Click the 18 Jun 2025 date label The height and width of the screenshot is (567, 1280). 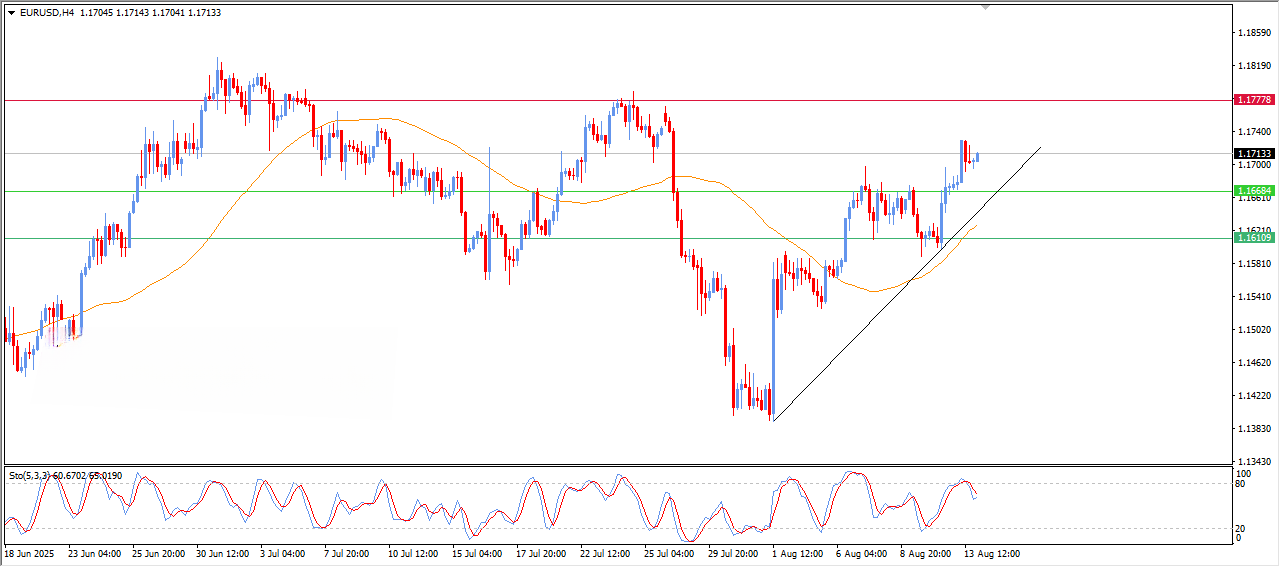[x=28, y=552]
